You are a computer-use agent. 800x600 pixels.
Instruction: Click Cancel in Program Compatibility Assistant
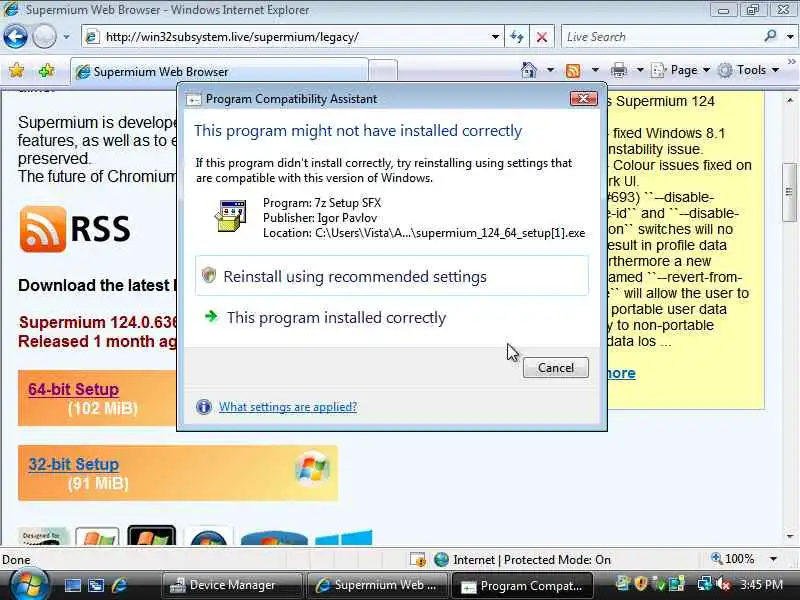coord(556,368)
